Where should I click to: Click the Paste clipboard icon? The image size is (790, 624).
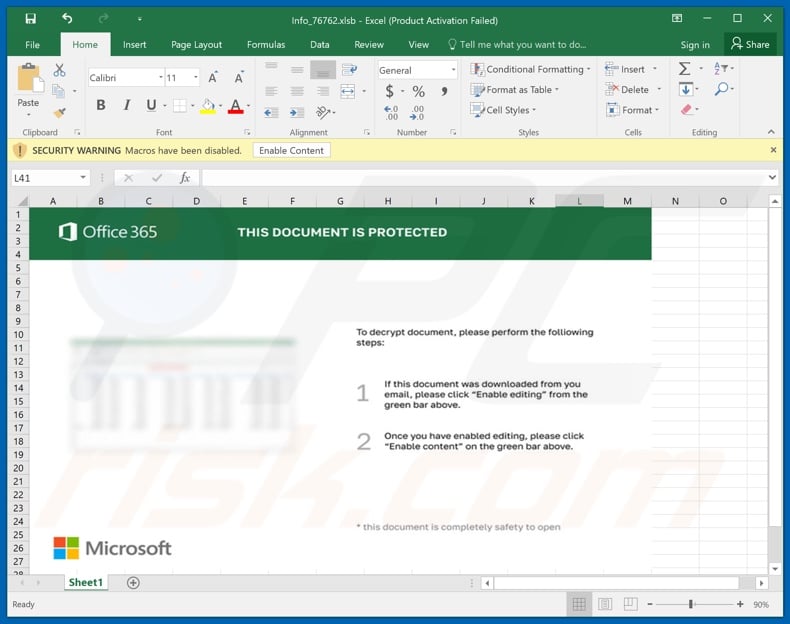click(30, 79)
